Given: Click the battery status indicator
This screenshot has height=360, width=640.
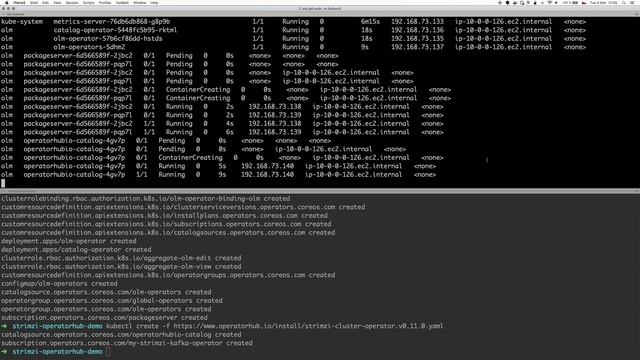Looking at the screenshot, I should 570,2.
